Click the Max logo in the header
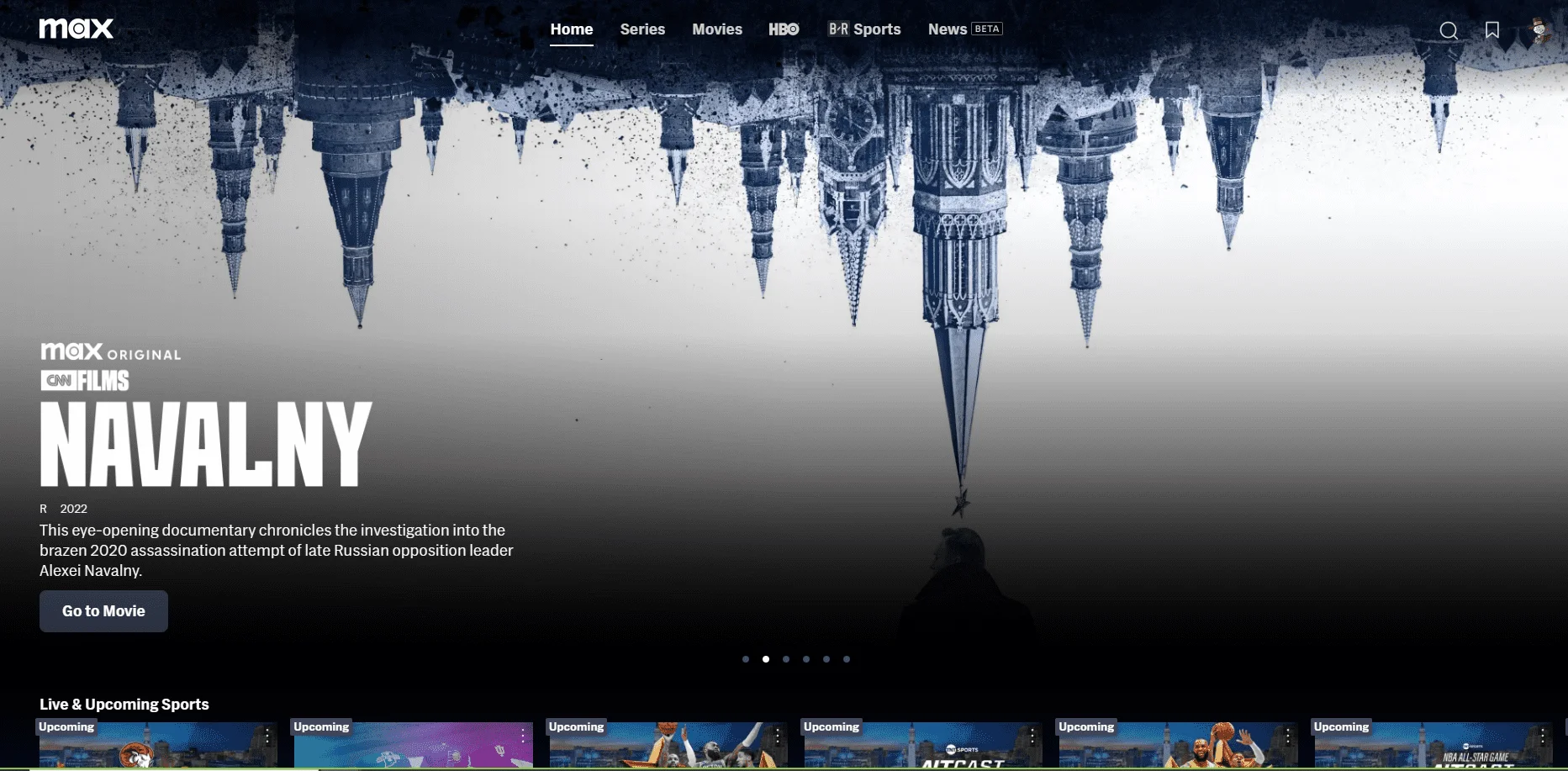This screenshot has width=1568, height=771. pos(77,29)
